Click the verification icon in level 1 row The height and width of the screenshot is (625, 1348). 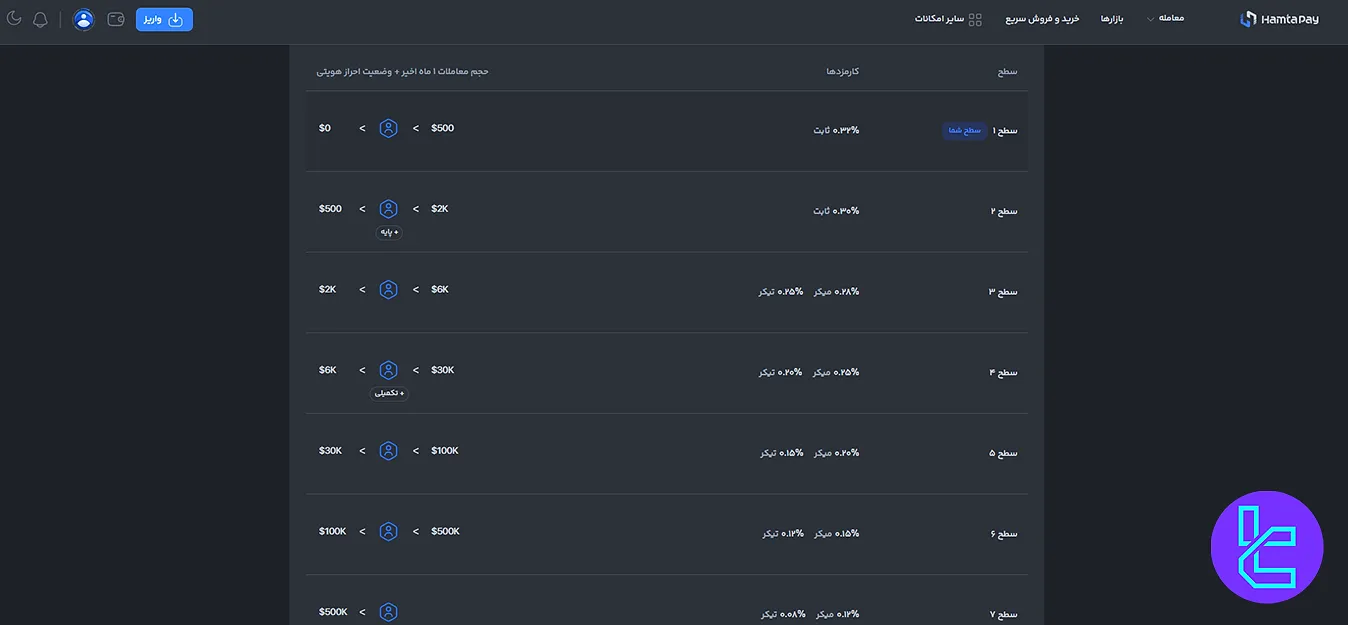pos(388,129)
